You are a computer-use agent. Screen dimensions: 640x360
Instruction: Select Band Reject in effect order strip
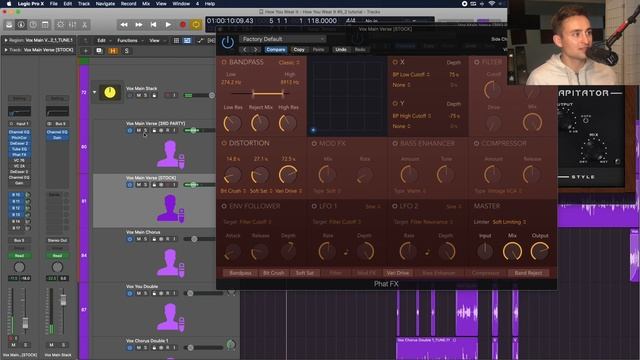point(528,273)
